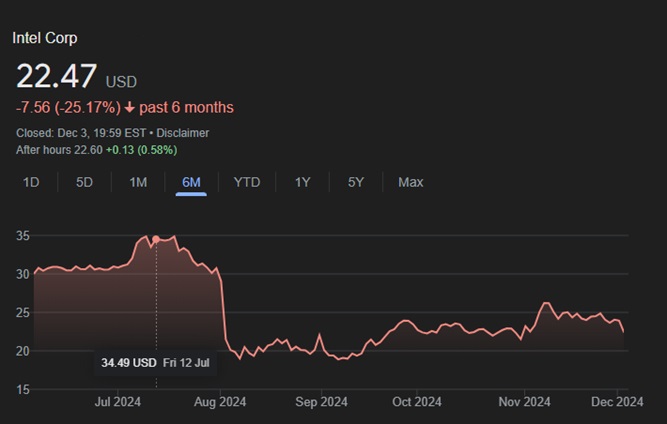The height and width of the screenshot is (424, 667).
Task: Click the Dec 2024 axis label
Action: tap(617, 402)
